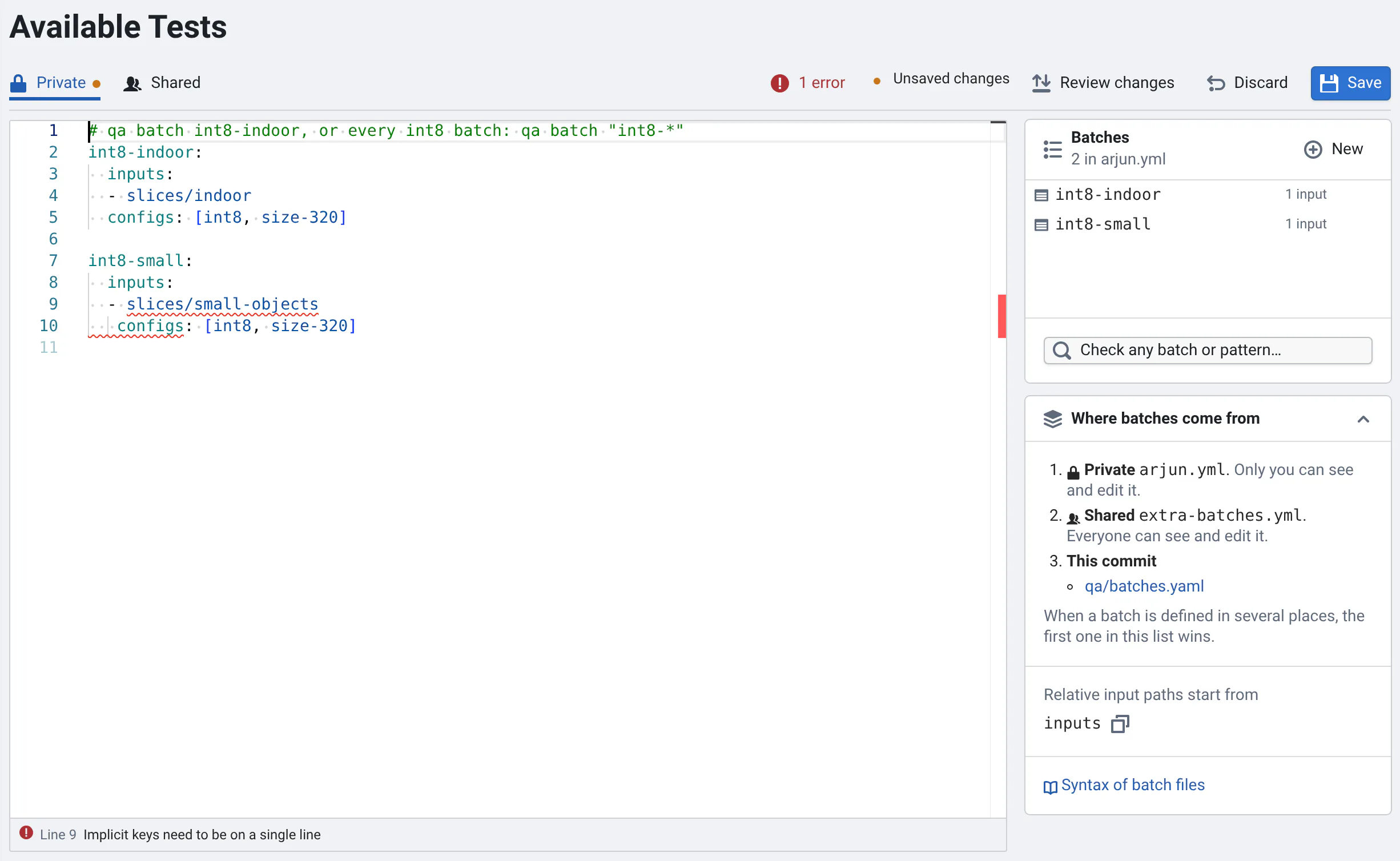Open the Private tab
Viewport: 1400px width, 861px height.
tap(55, 83)
